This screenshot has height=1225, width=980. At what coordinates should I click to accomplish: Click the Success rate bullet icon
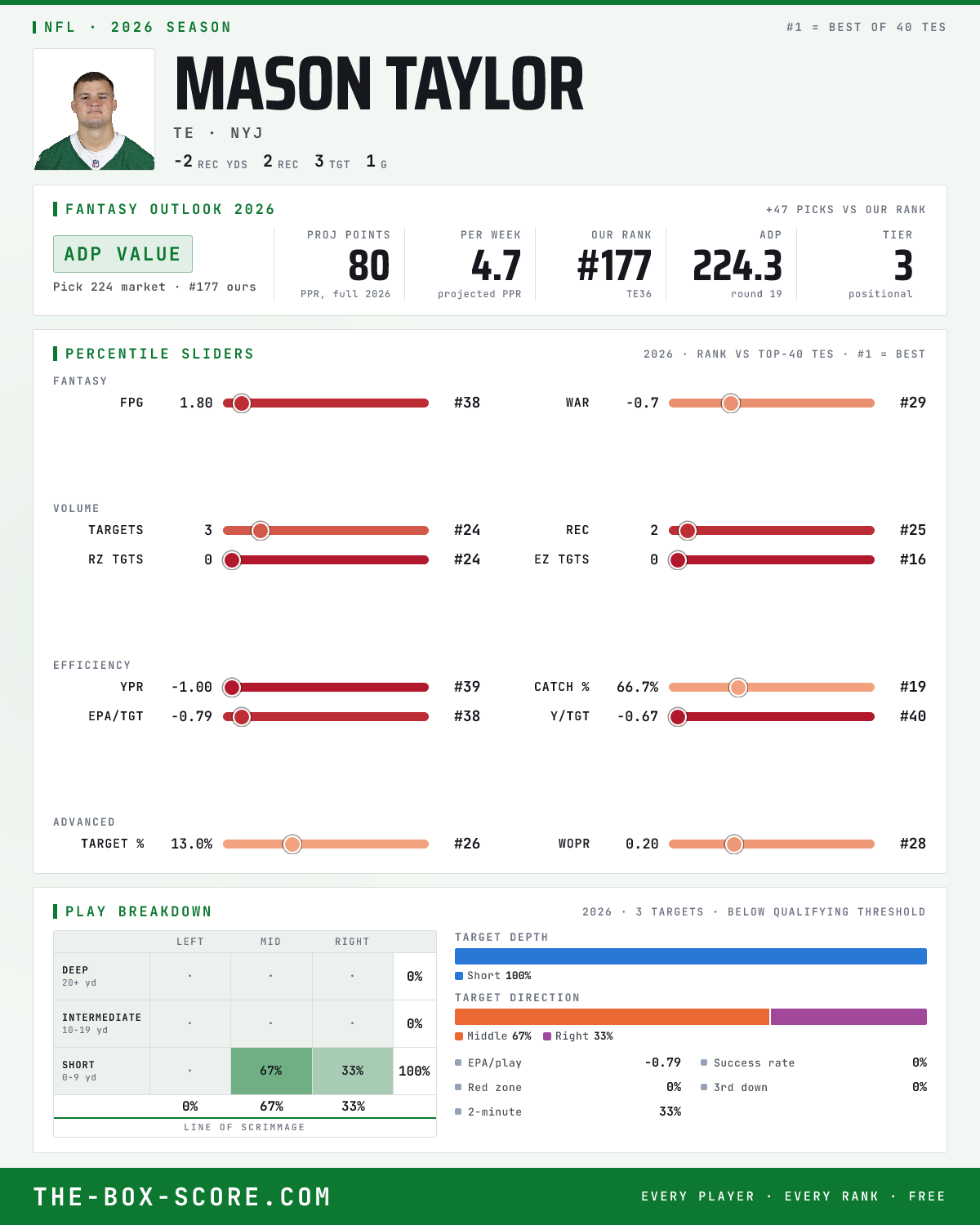[704, 1062]
